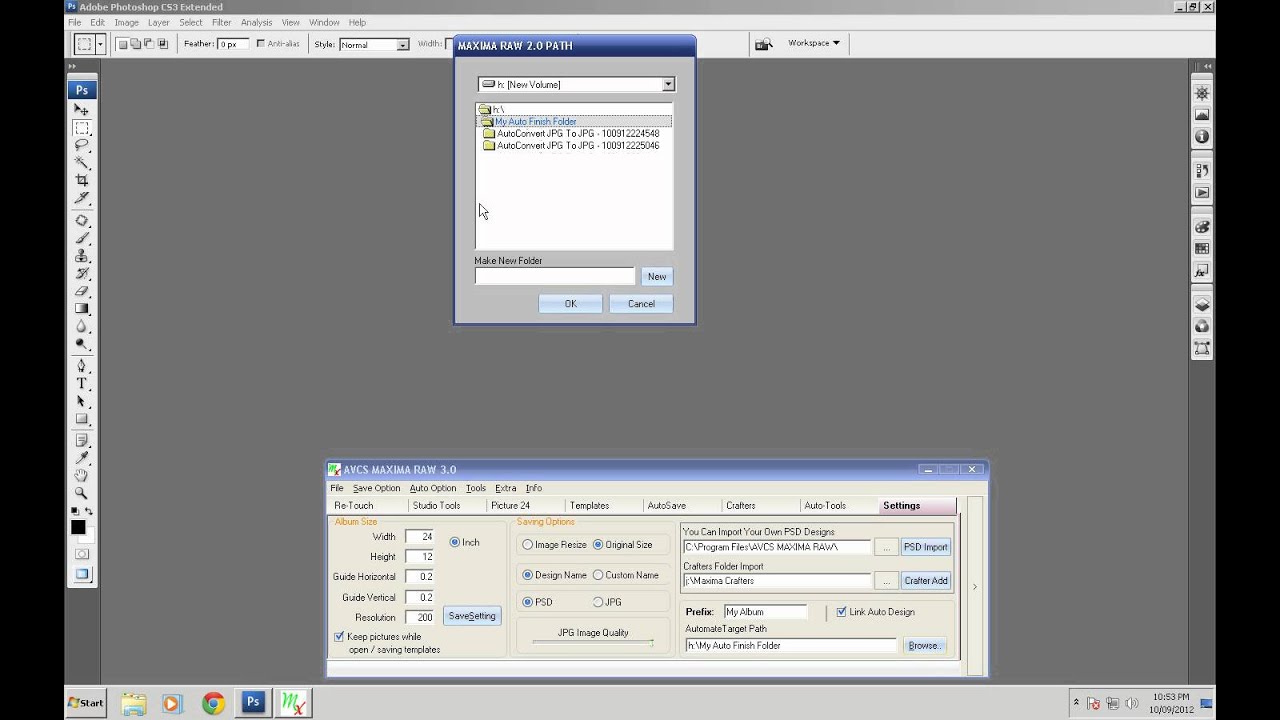Expand the Photoshop toolbox
The width and height of the screenshot is (1280, 720).
tap(73, 66)
